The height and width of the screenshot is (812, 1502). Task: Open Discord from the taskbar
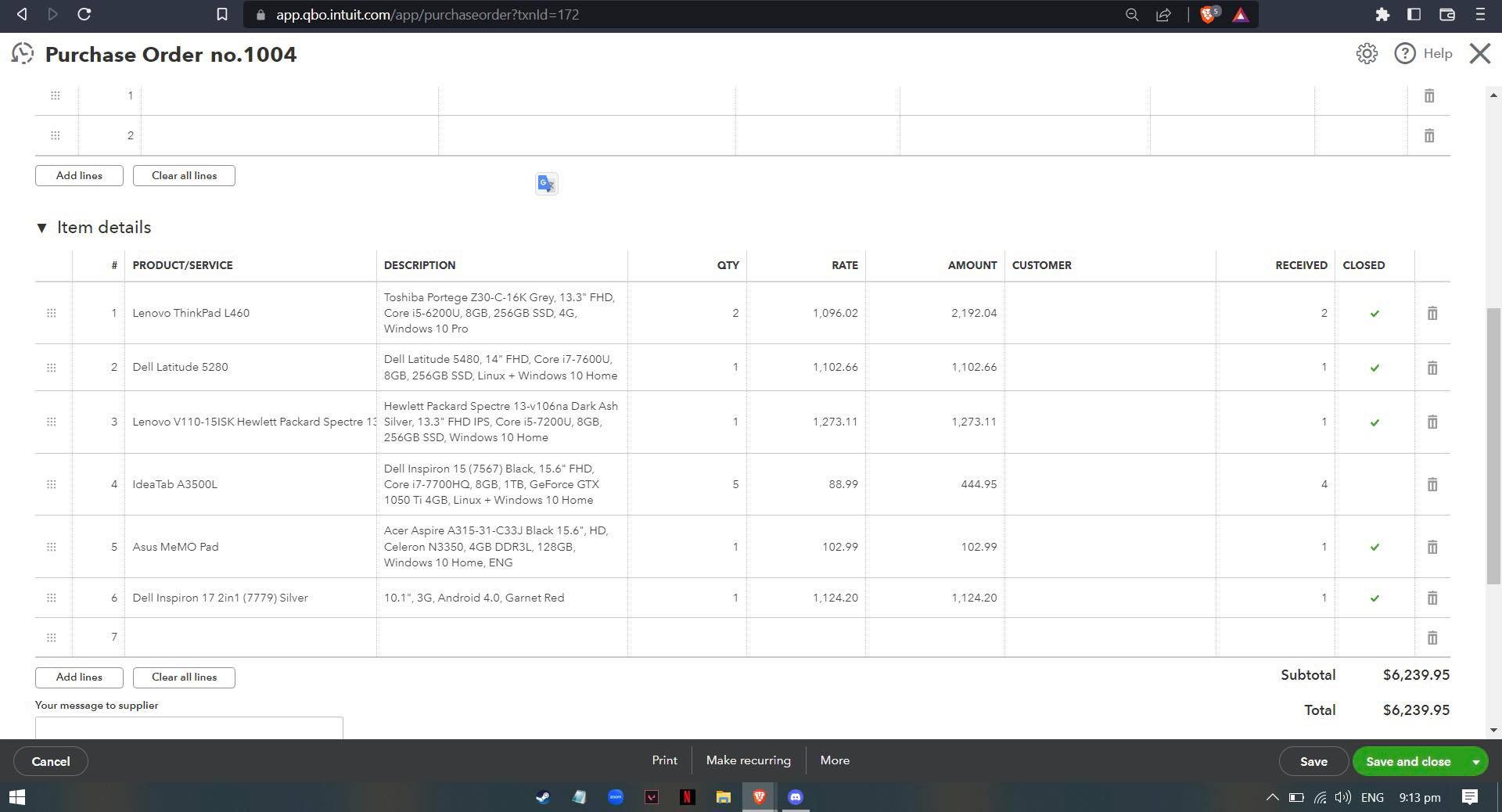pos(796,797)
